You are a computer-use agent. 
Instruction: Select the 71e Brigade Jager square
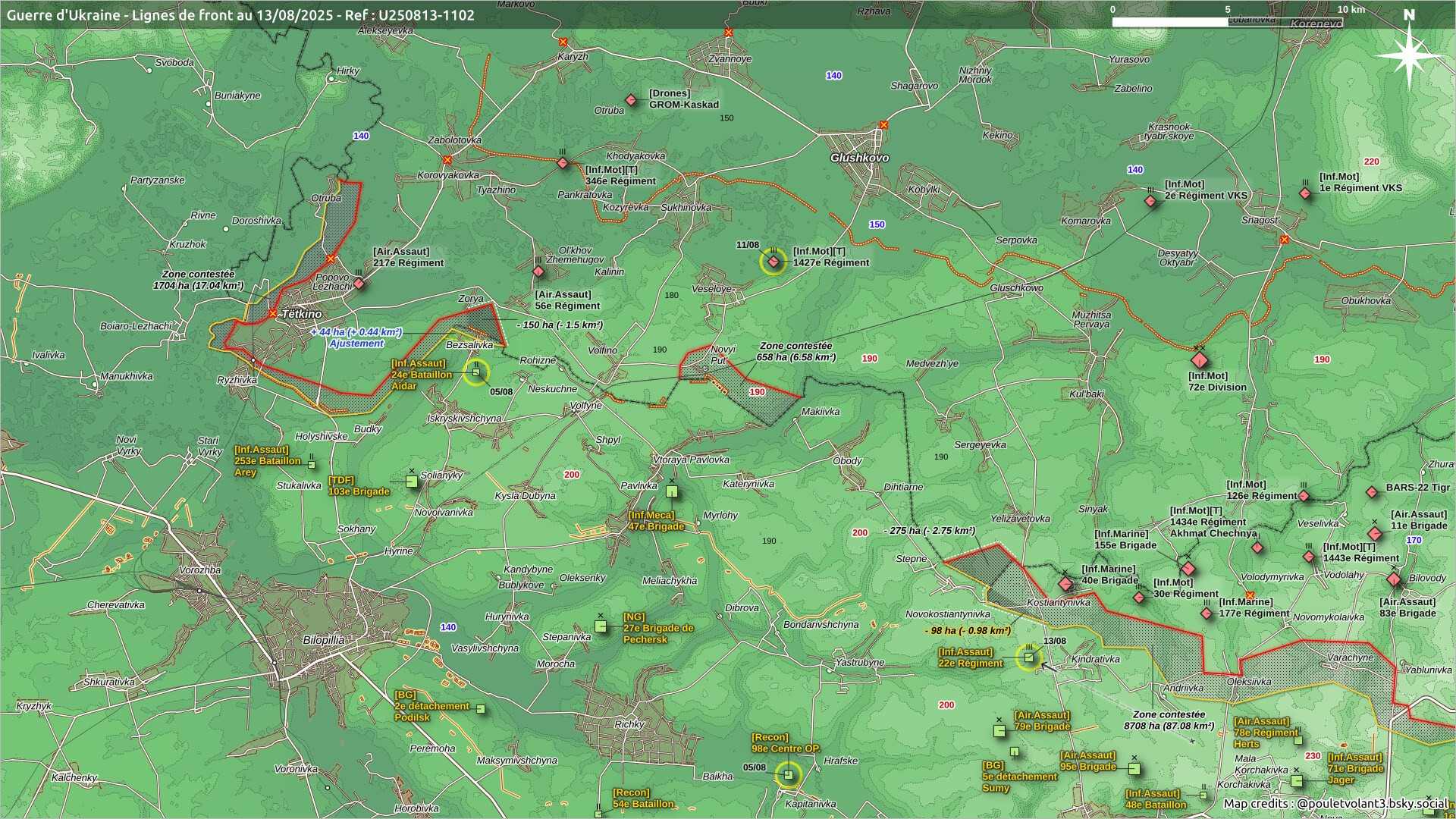[x=1297, y=780]
